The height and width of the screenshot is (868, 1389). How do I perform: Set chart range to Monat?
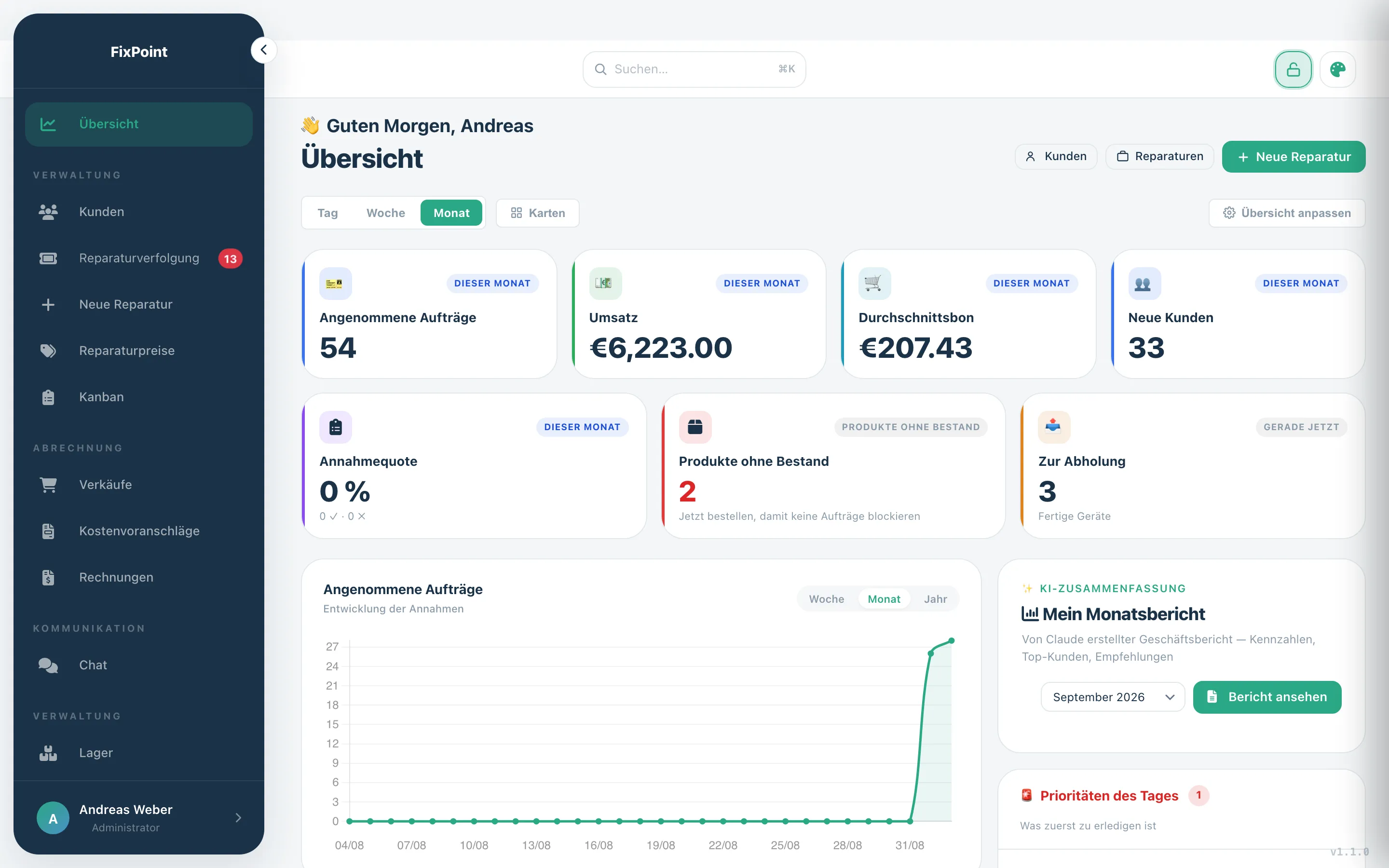(884, 599)
